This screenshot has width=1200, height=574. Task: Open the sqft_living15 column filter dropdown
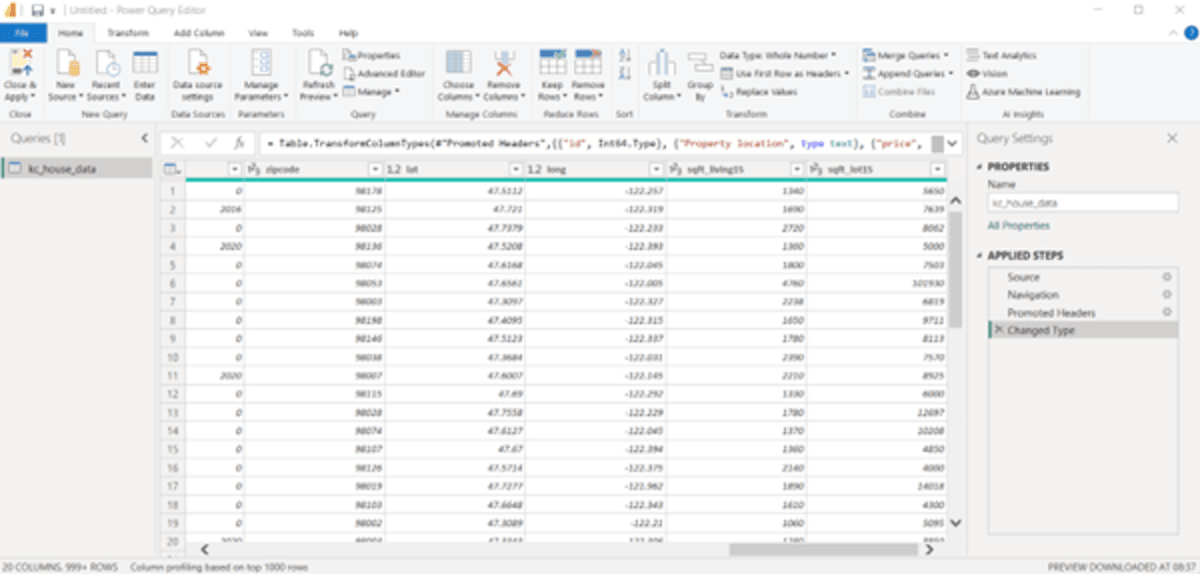tap(797, 170)
